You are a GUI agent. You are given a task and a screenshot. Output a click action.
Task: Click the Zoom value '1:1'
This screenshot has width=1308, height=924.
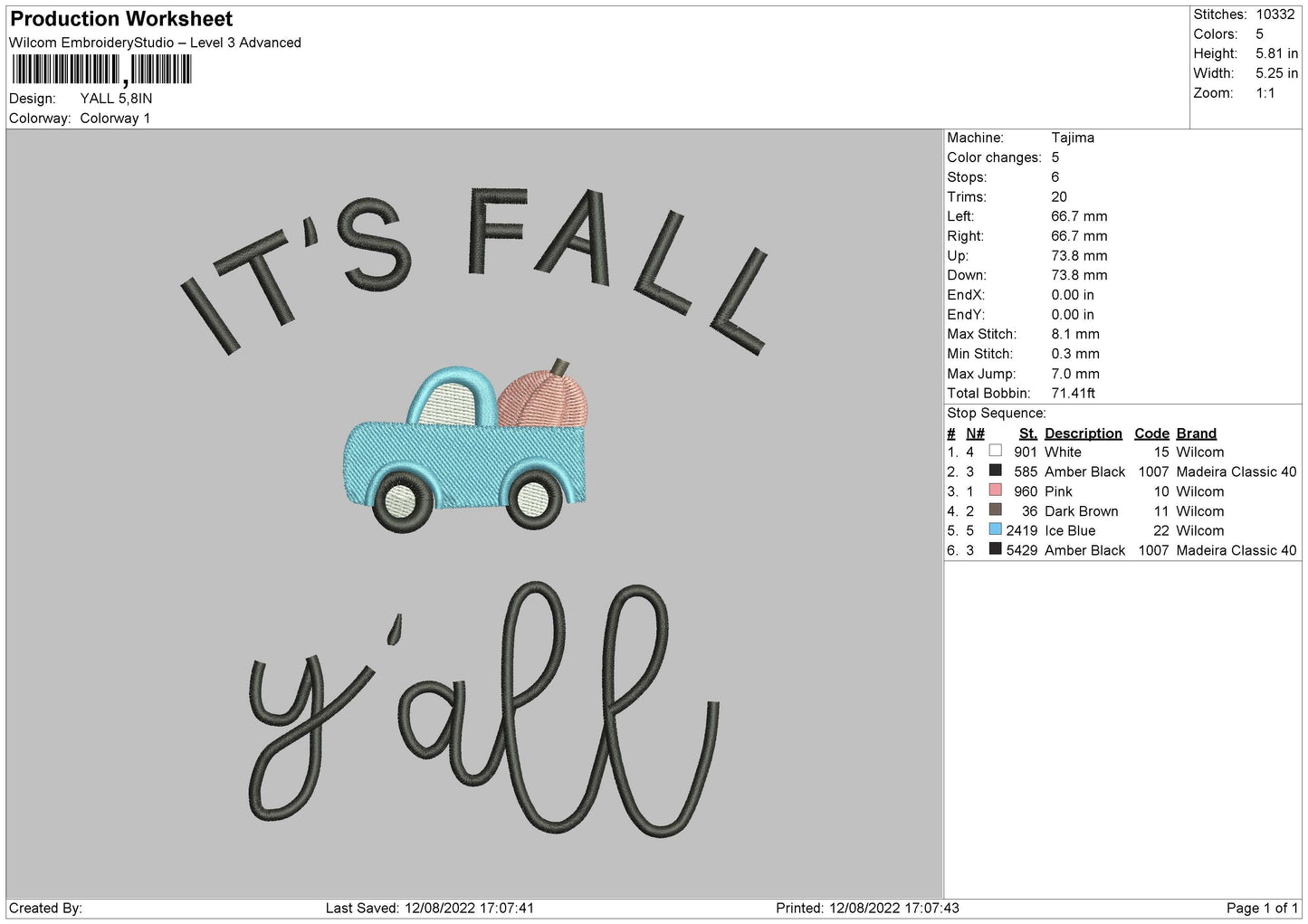click(x=1265, y=93)
